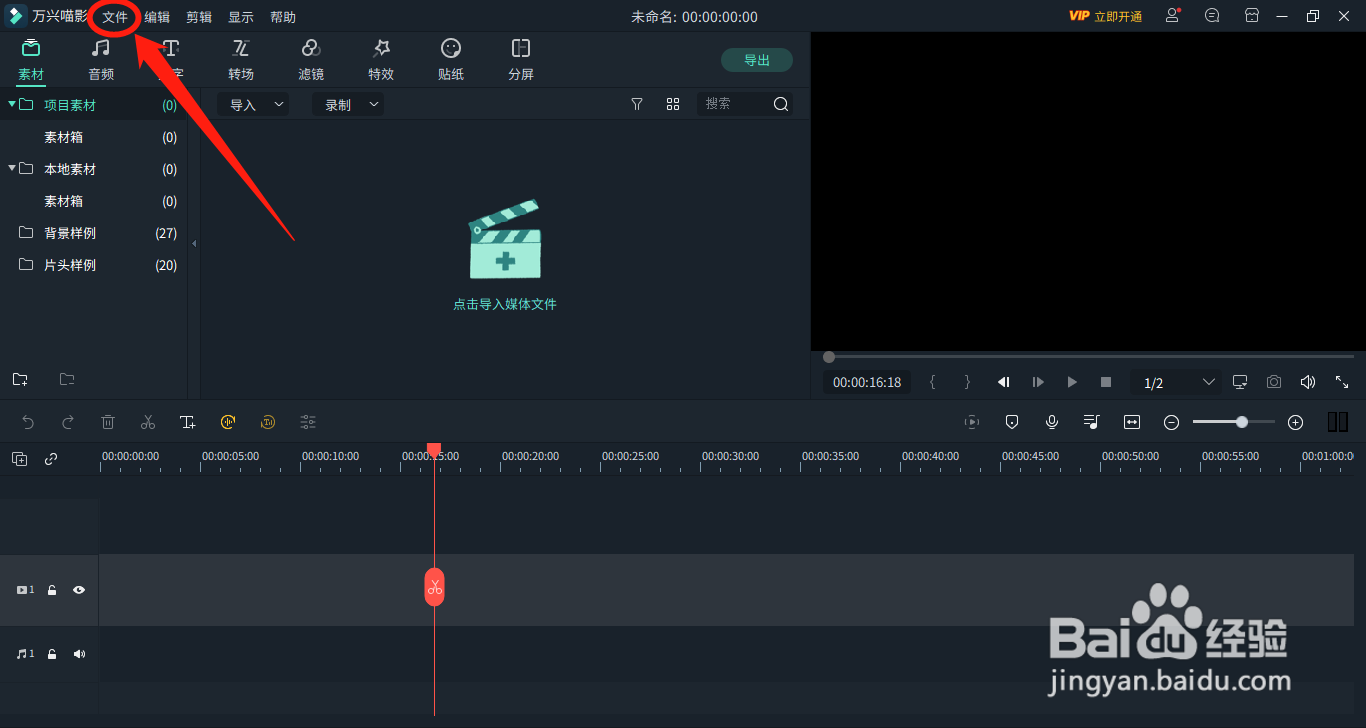Screen dimensions: 1366x728
Task: Click the redo arrow icon
Action: tap(68, 422)
